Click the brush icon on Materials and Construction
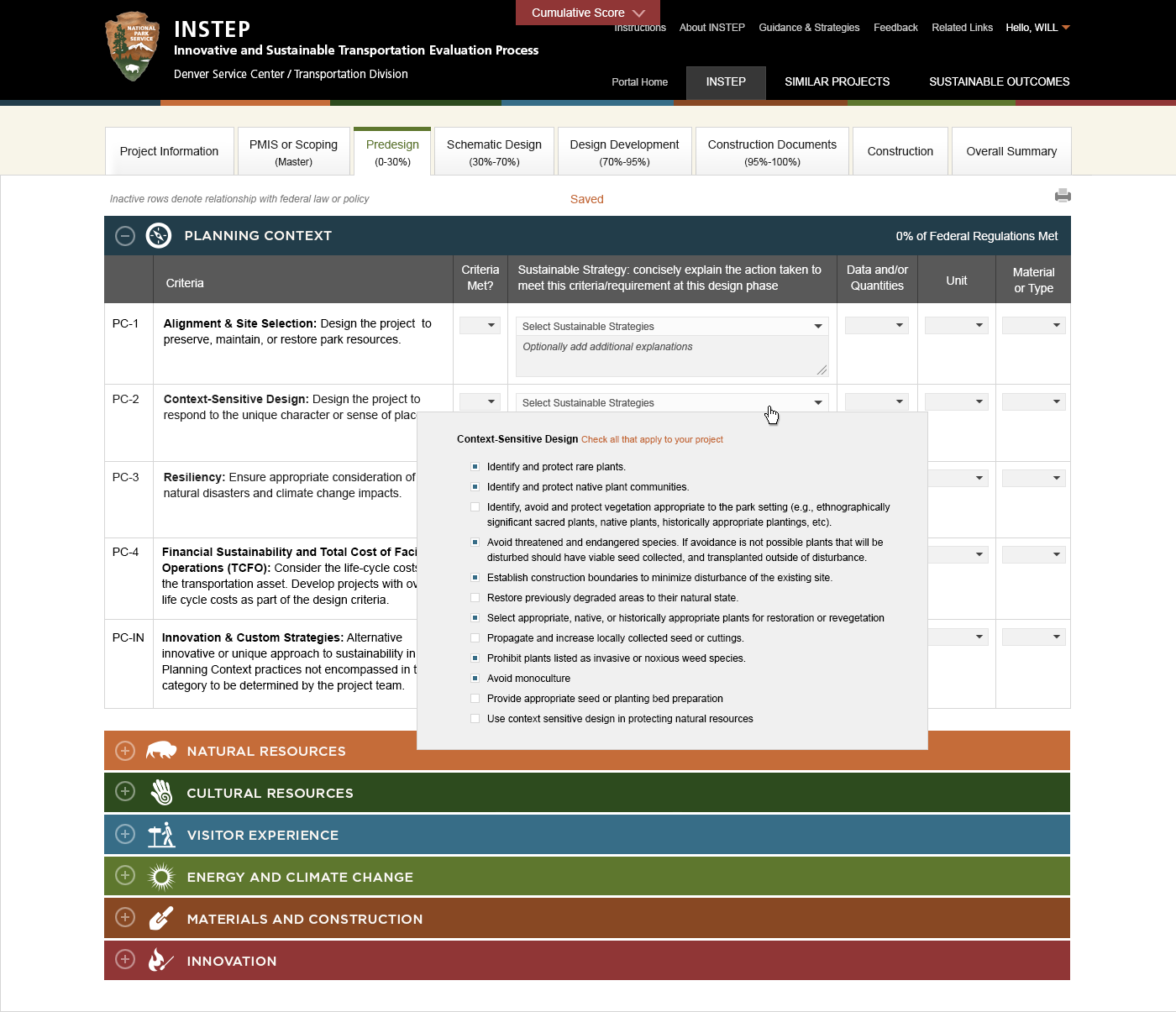1176x1012 pixels. (x=160, y=918)
